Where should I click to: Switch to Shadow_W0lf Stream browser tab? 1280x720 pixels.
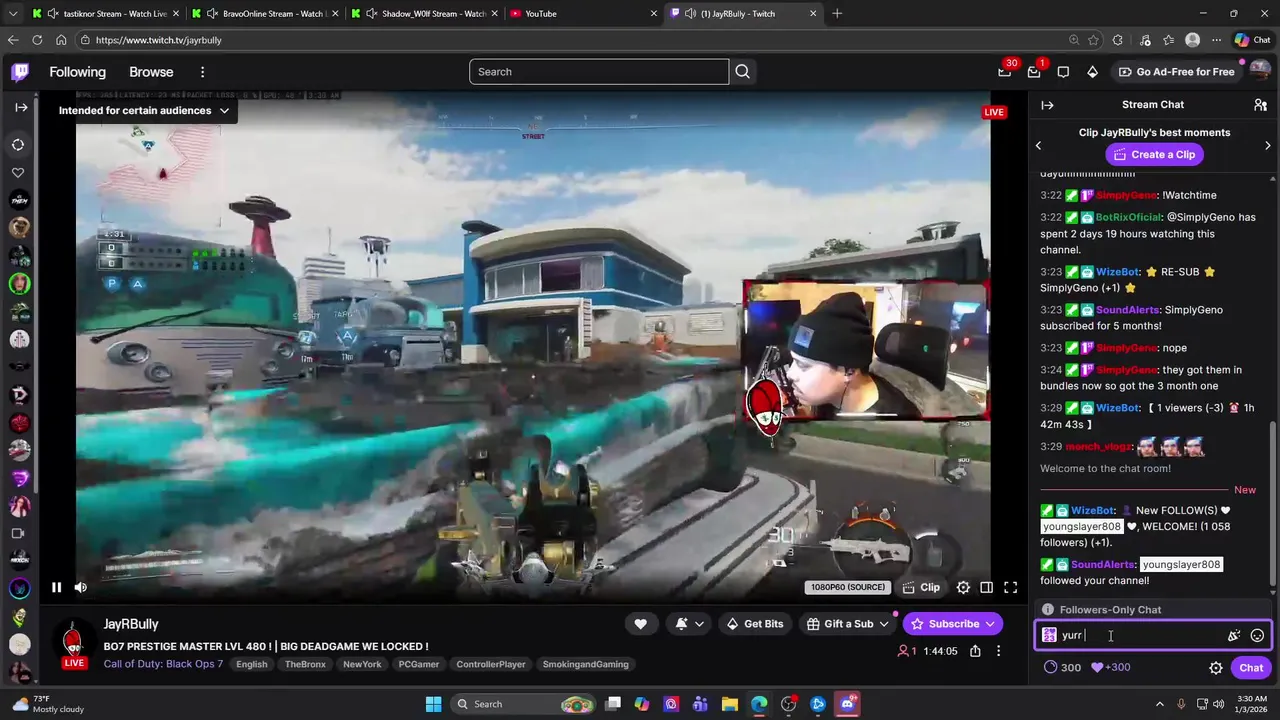424,14
